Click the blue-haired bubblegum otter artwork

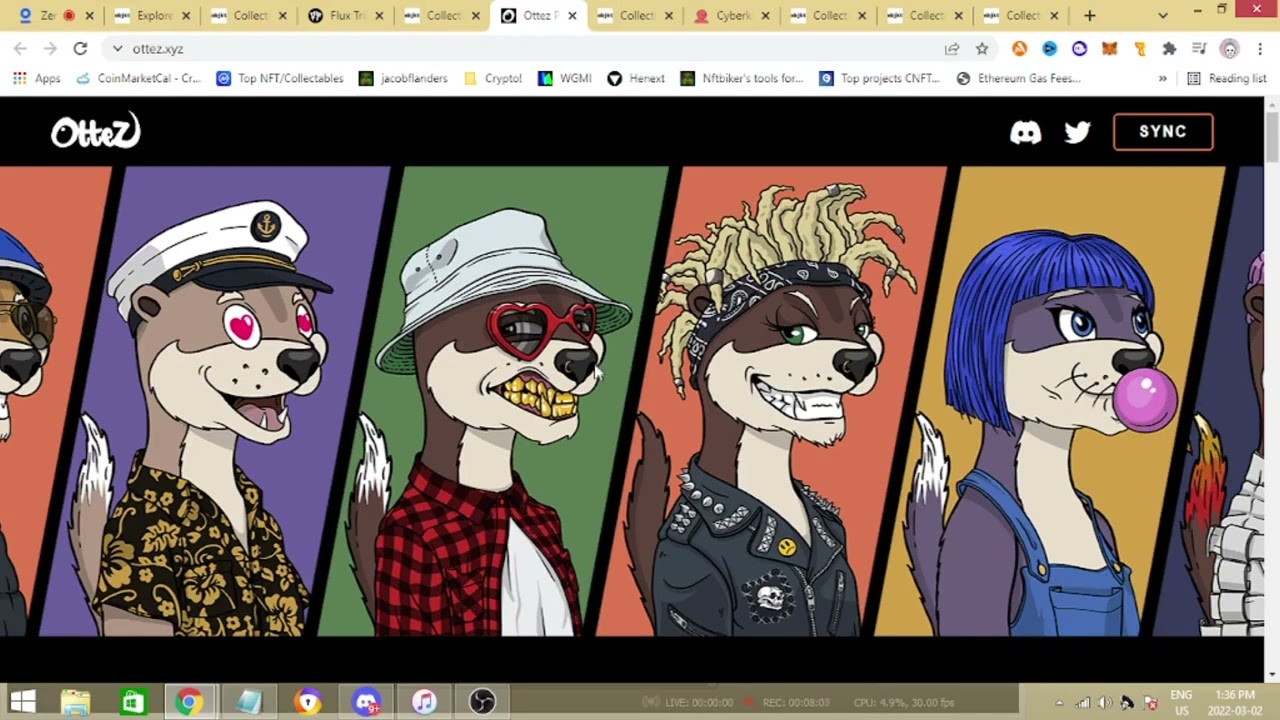(1050, 402)
